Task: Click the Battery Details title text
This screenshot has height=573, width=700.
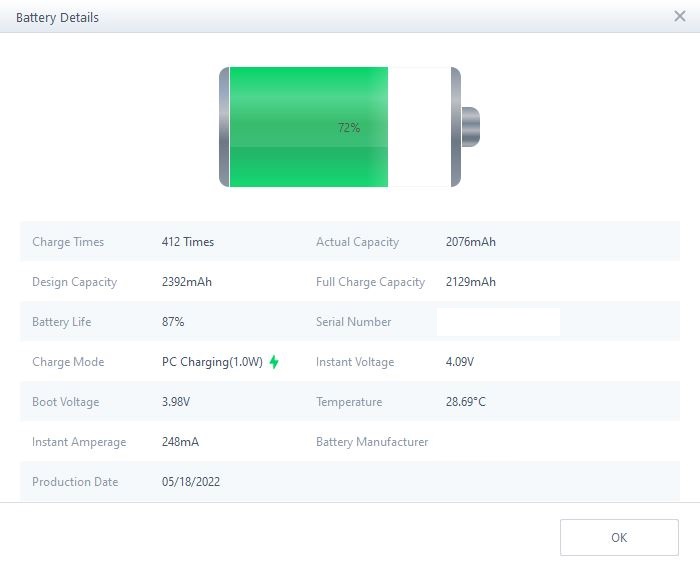Action: coord(57,17)
